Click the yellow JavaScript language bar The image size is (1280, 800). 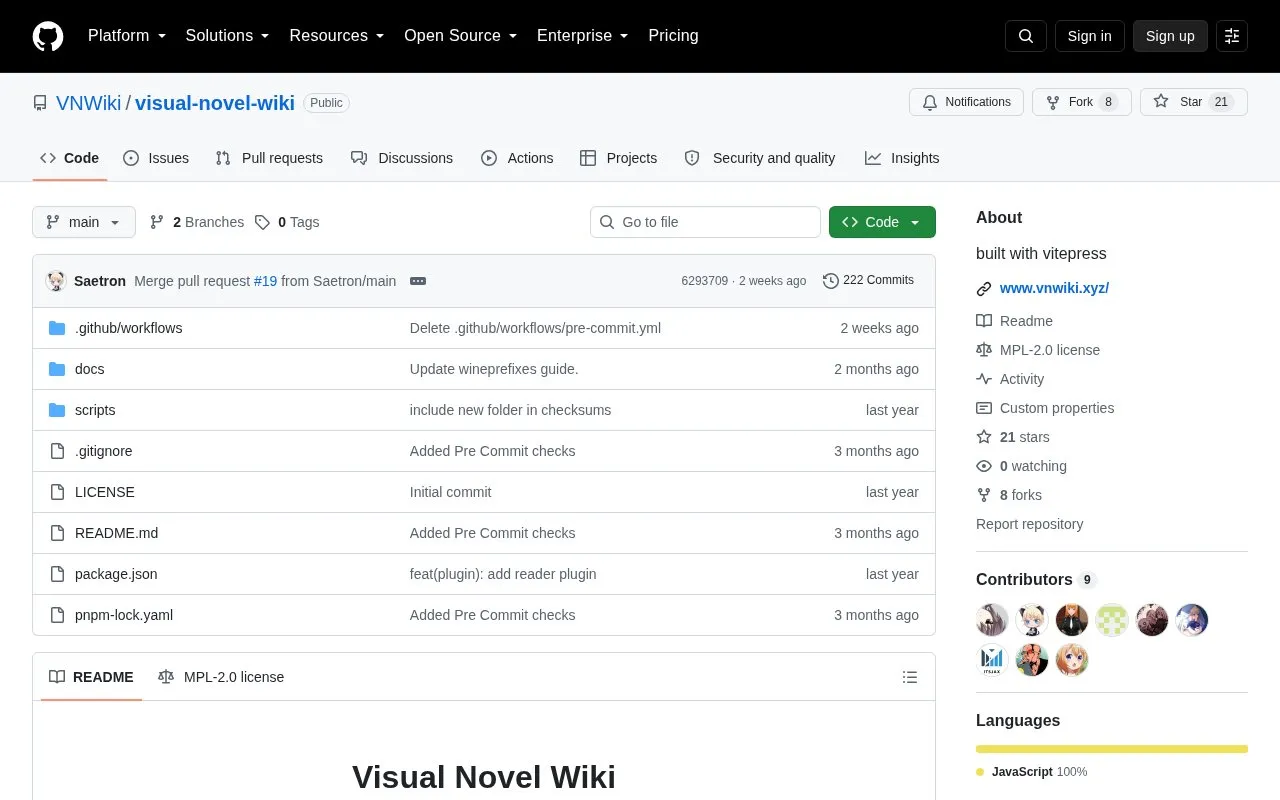point(1112,749)
